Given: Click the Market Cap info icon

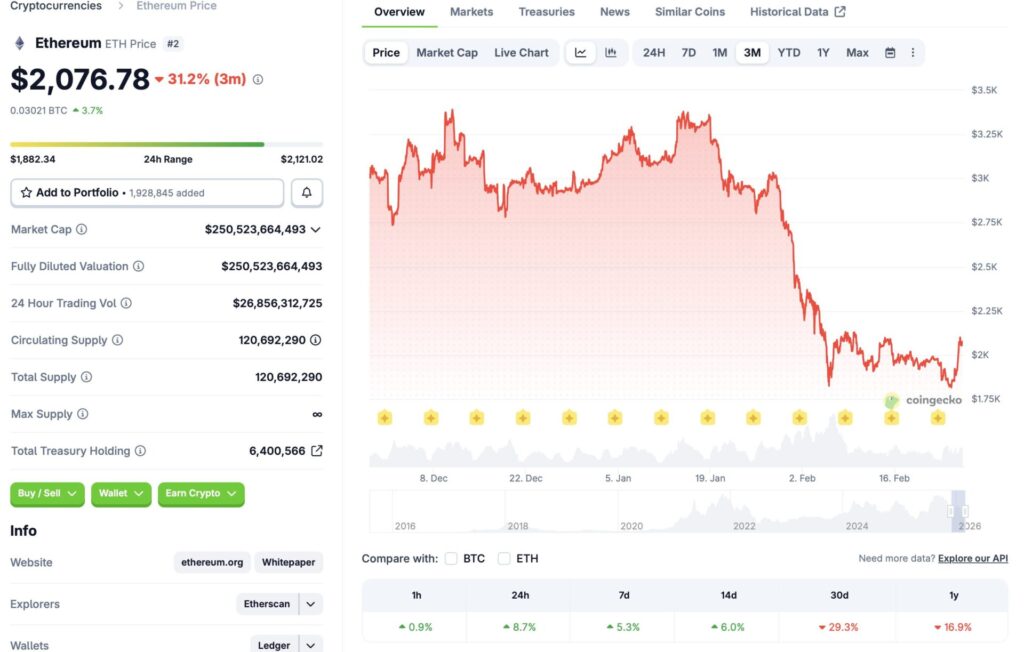Looking at the screenshot, I should [x=82, y=229].
